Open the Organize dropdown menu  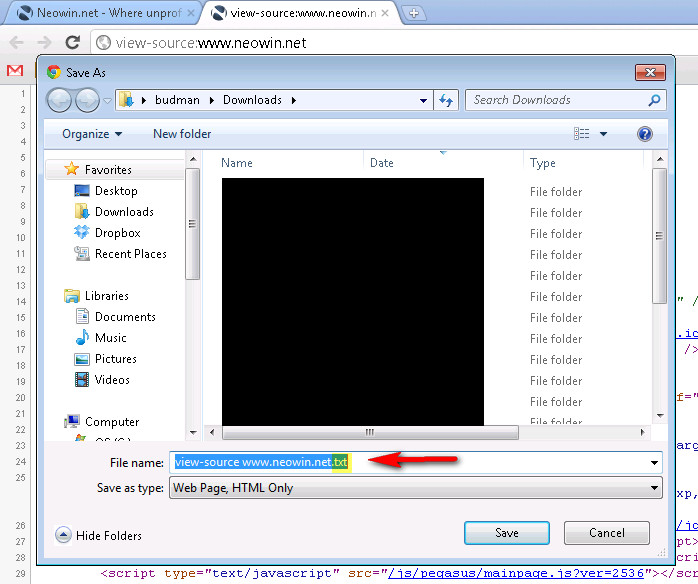[92, 134]
